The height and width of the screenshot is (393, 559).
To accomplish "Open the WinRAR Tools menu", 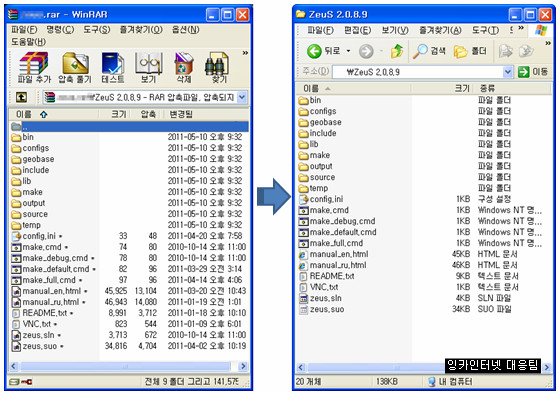I will (97, 30).
